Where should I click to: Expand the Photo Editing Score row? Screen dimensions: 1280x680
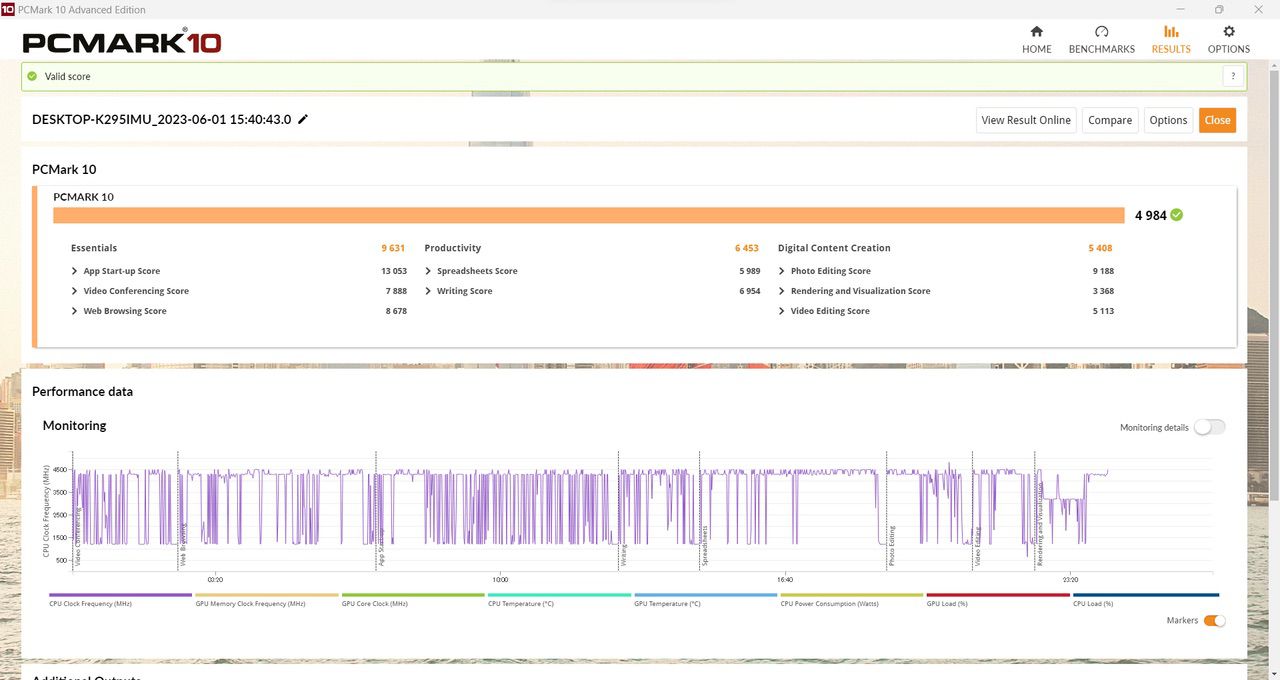(782, 271)
